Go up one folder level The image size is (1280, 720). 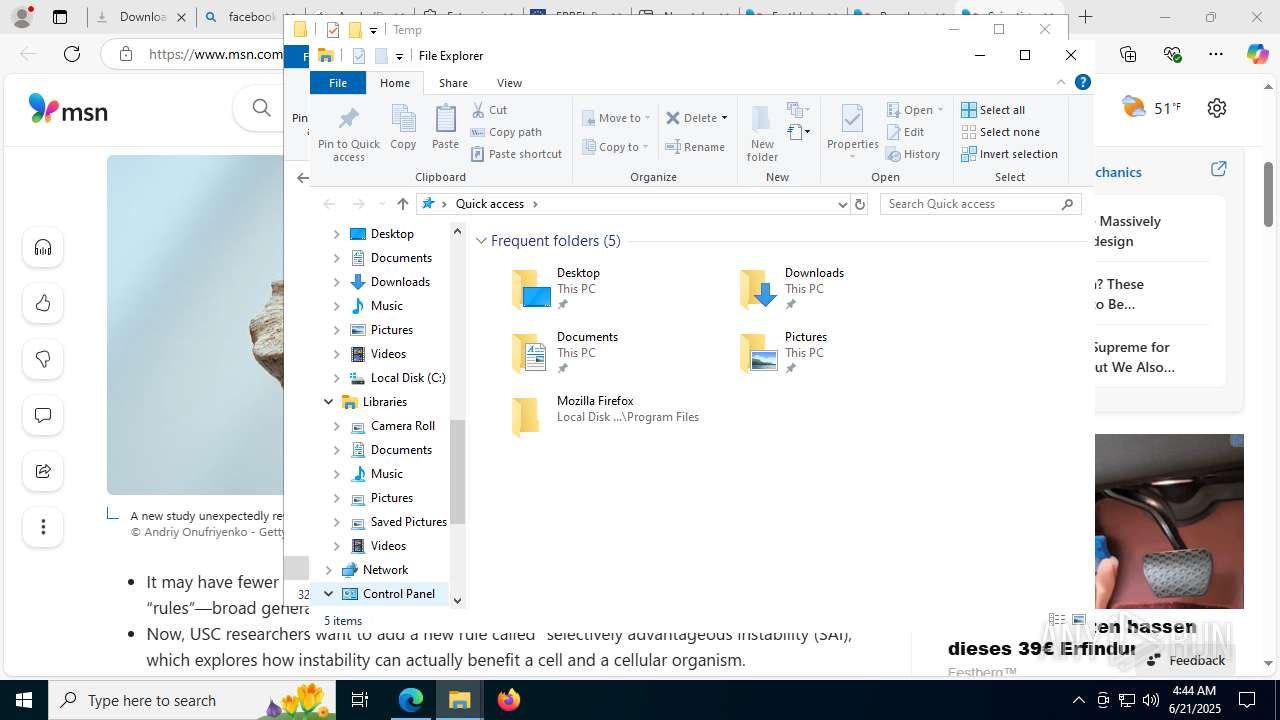coord(403,204)
